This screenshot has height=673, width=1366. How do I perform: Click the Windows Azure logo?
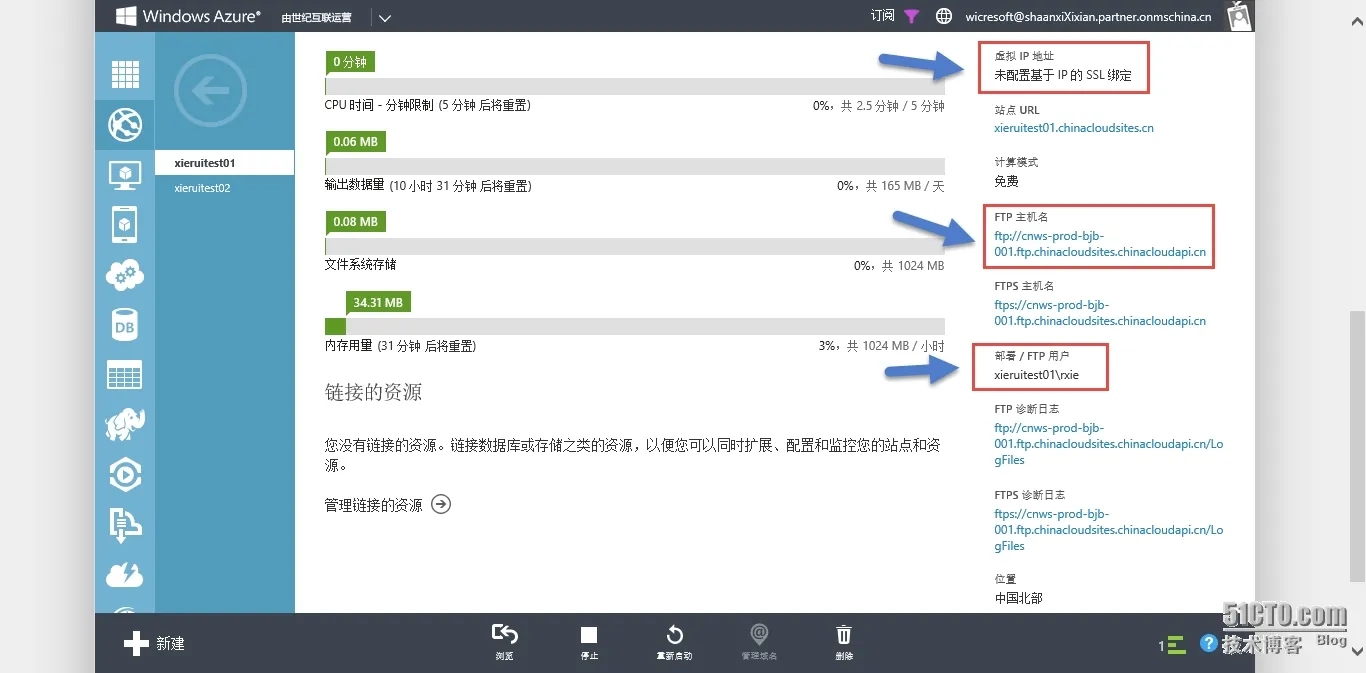click(188, 16)
